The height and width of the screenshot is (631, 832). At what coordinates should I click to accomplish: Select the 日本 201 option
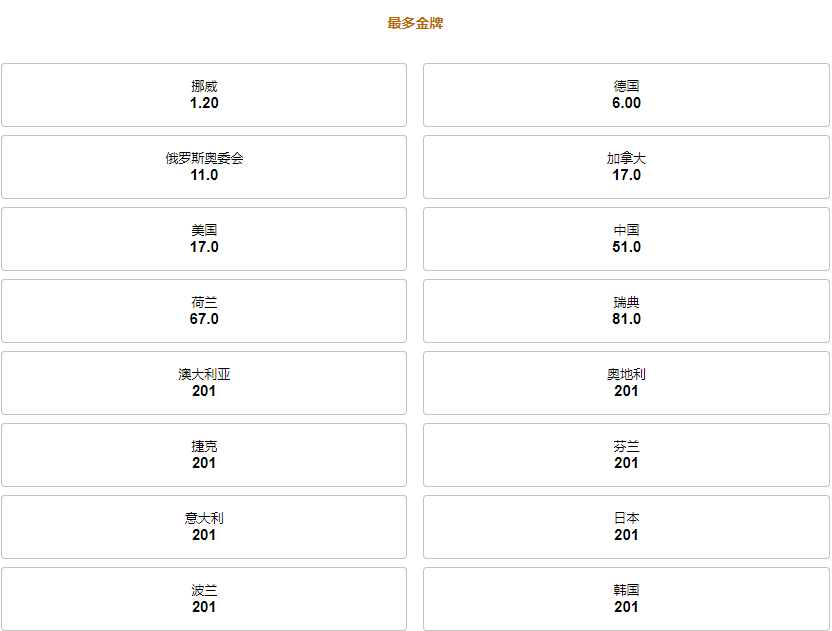[x=626, y=527]
